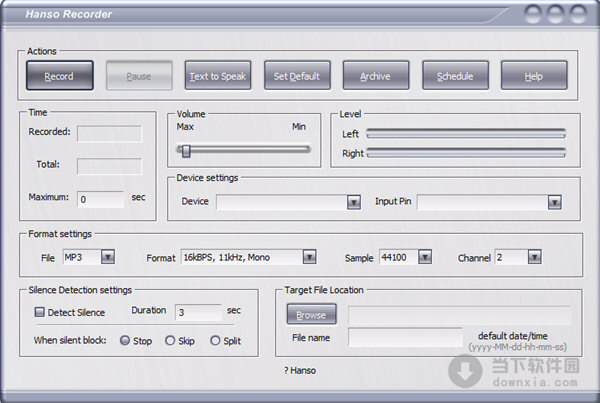Click the File name input field
This screenshot has width=600, height=403.
pyautogui.click(x=405, y=338)
